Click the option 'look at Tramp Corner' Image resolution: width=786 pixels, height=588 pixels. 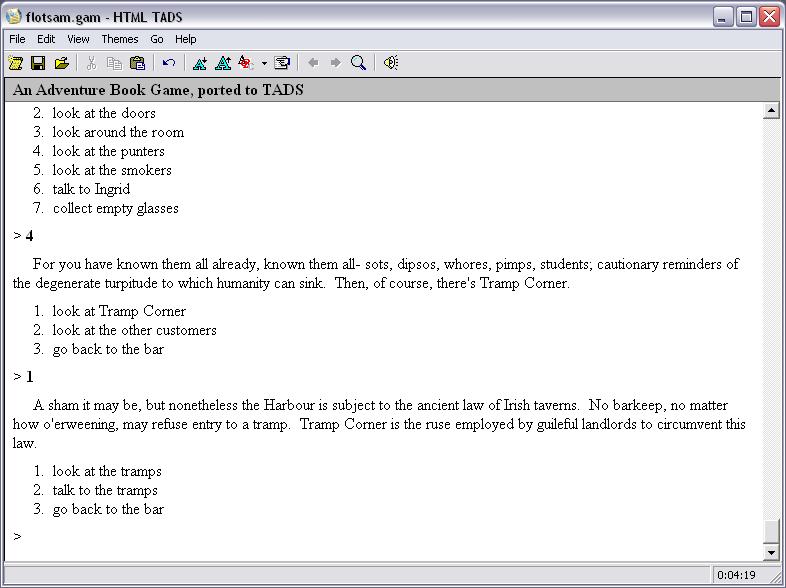click(x=119, y=311)
